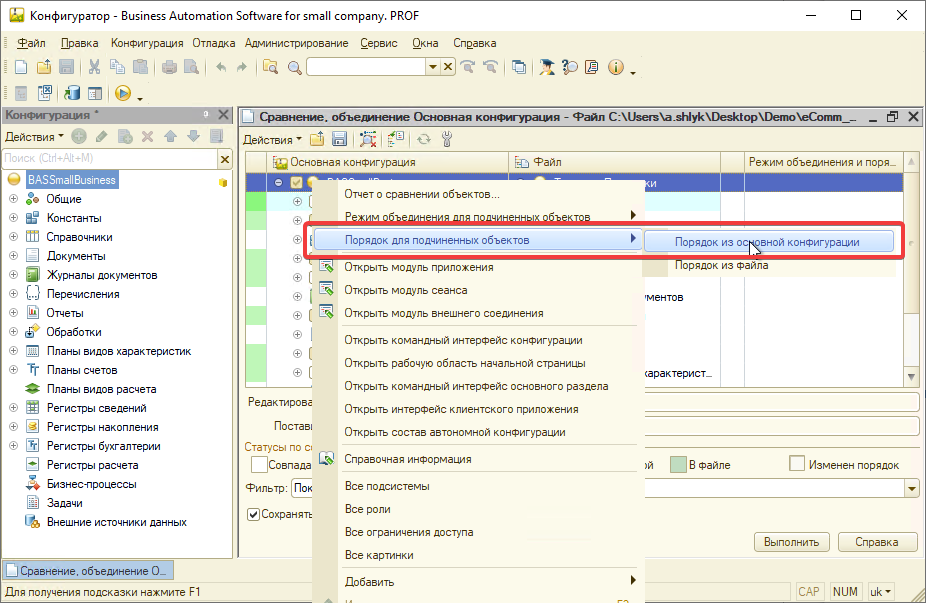This screenshot has width=926, height=603.
Task: Expand the 'Документы' tree node
Action: coord(13,256)
